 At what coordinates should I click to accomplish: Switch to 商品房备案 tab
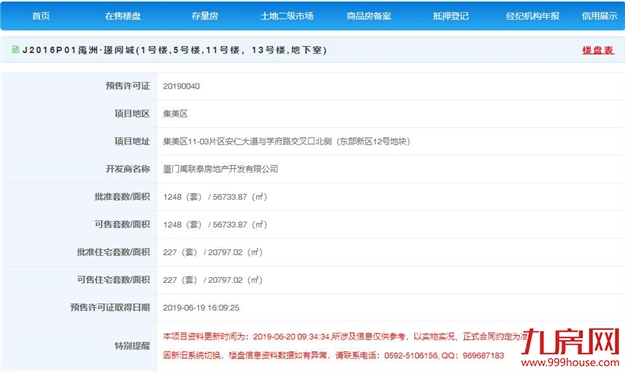[369, 16]
